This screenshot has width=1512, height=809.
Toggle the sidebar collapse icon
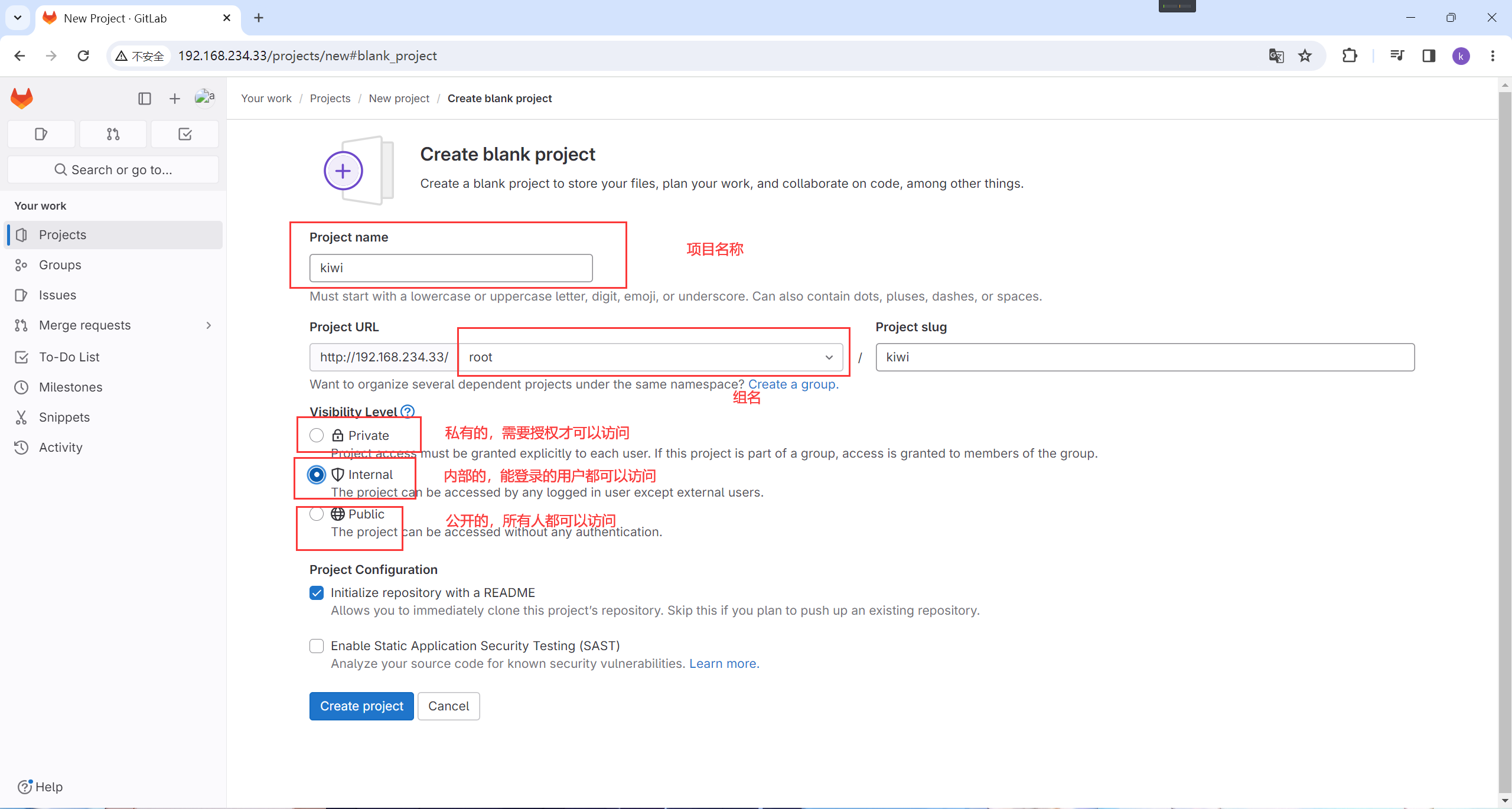[145, 99]
